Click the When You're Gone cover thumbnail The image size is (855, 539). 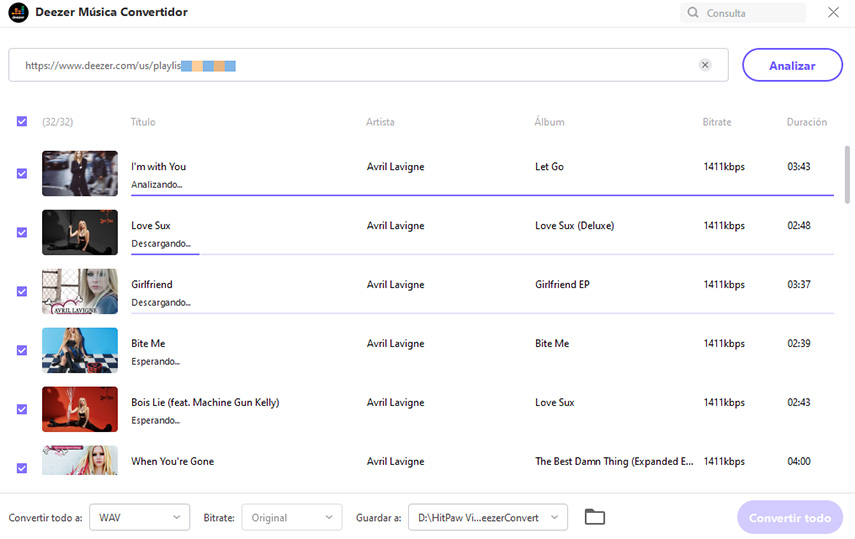tap(80, 460)
